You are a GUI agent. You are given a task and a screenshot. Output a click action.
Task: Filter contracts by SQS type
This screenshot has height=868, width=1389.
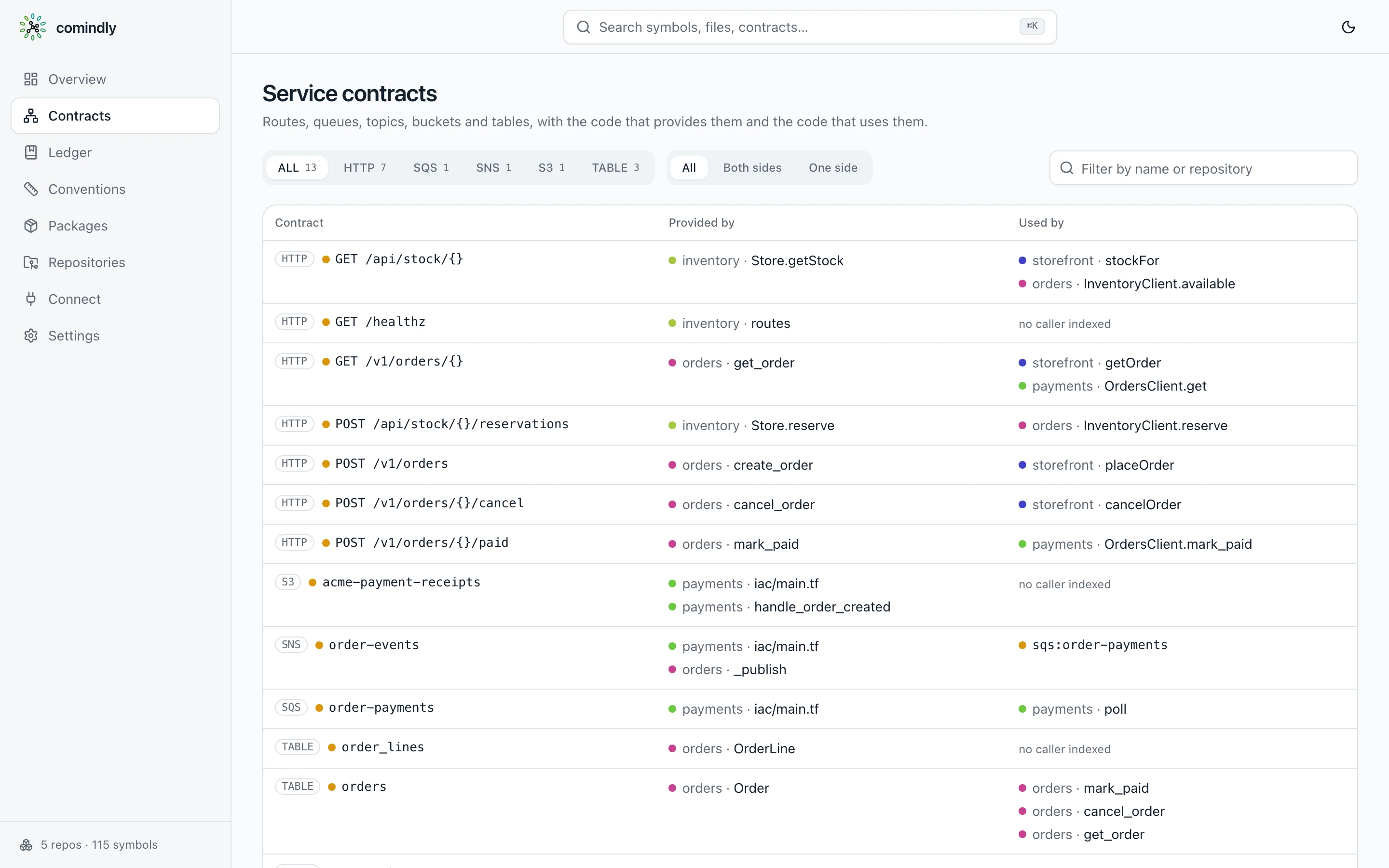(431, 168)
